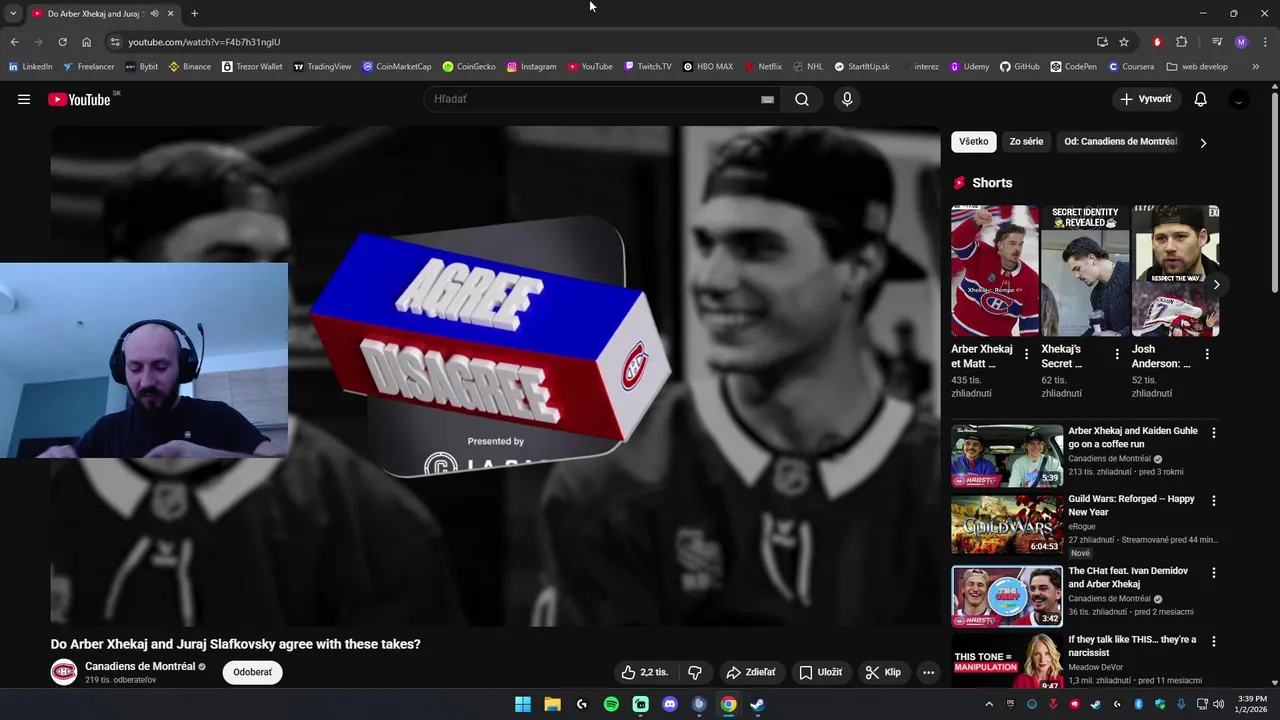Image resolution: width=1280 pixels, height=720 pixels.
Task: Open the Twitch.TV bookmark
Action: tap(648, 67)
